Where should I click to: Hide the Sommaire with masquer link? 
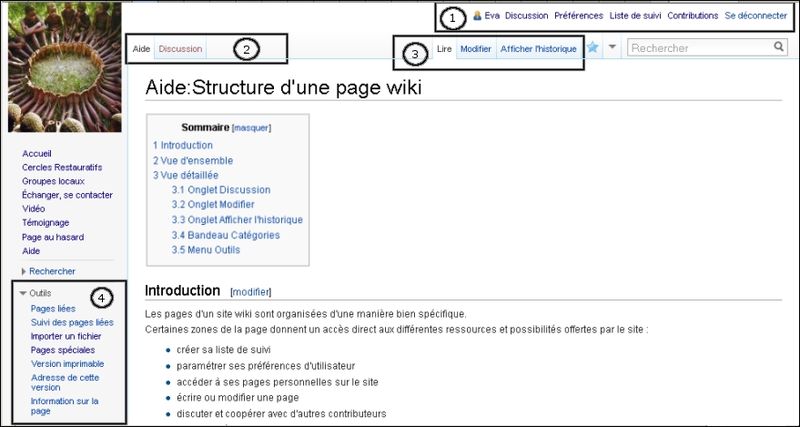coord(251,128)
